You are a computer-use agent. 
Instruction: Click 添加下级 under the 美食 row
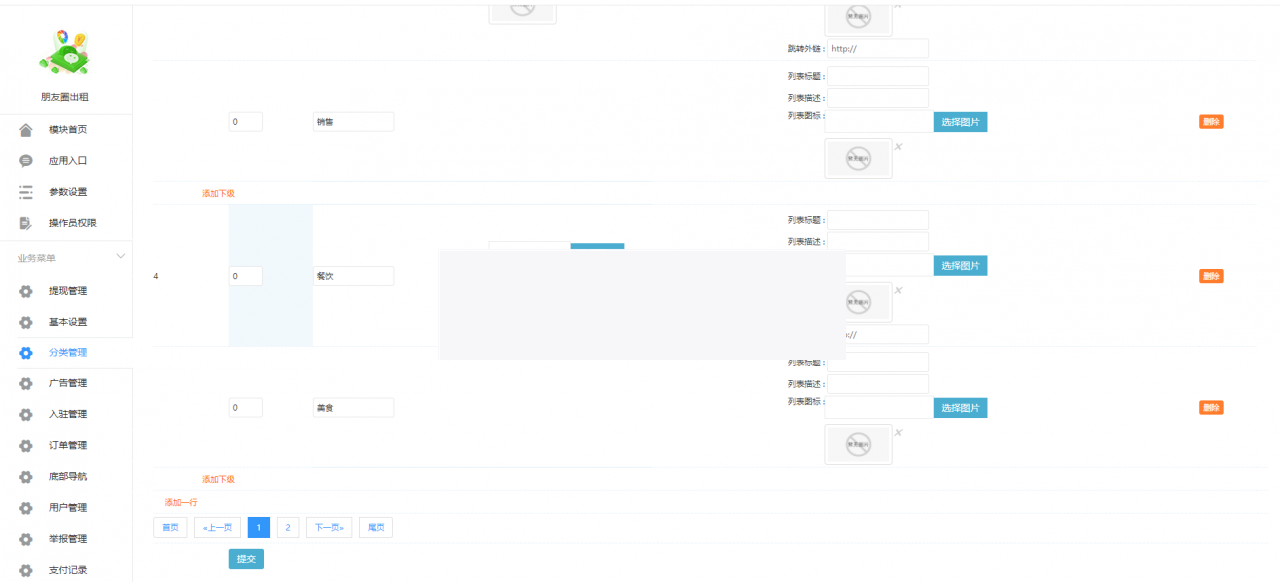[x=217, y=478]
